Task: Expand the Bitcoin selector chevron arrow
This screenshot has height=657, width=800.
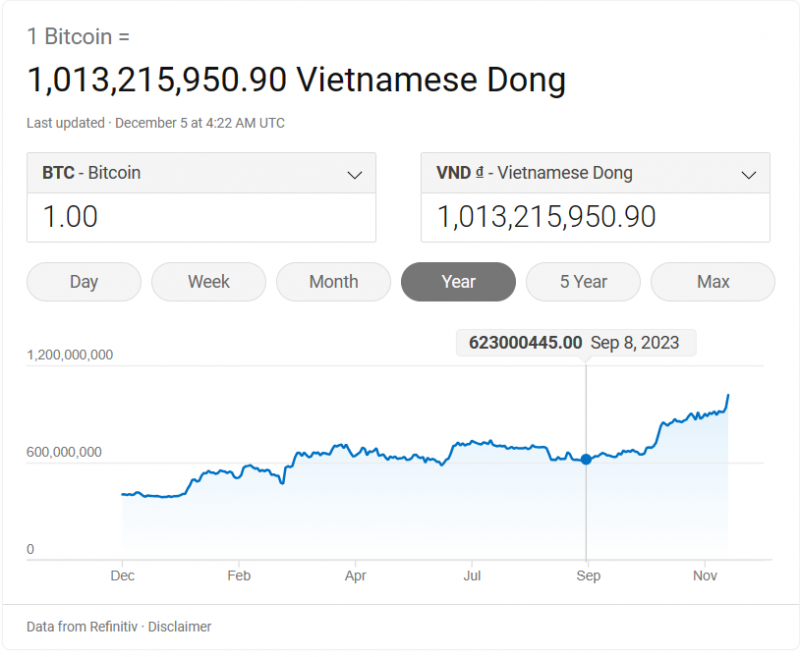Action: pyautogui.click(x=355, y=174)
